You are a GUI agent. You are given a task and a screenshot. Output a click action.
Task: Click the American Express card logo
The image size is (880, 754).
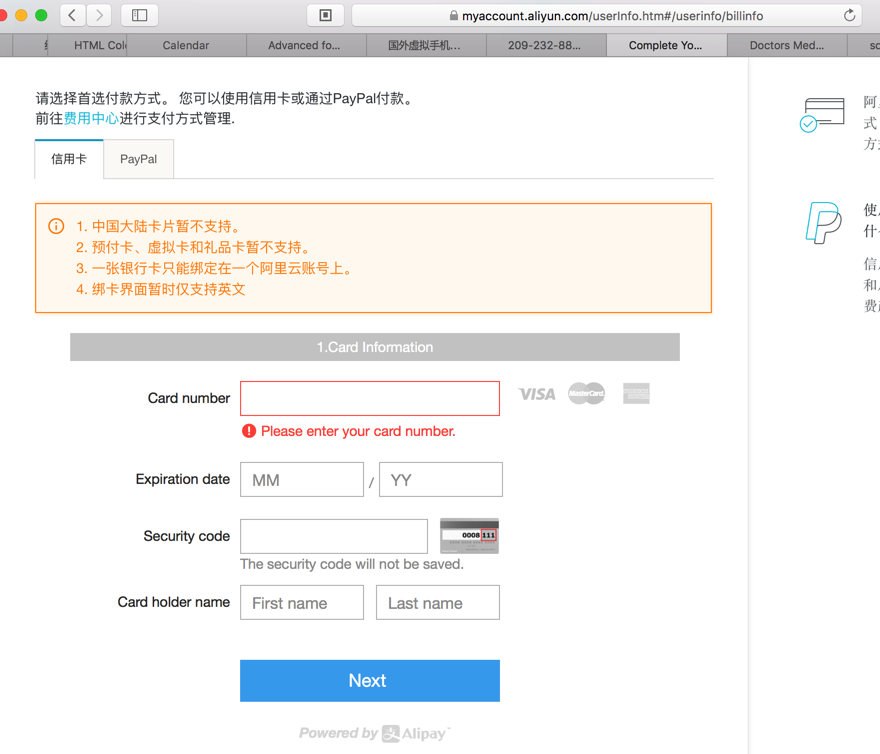tap(636, 394)
